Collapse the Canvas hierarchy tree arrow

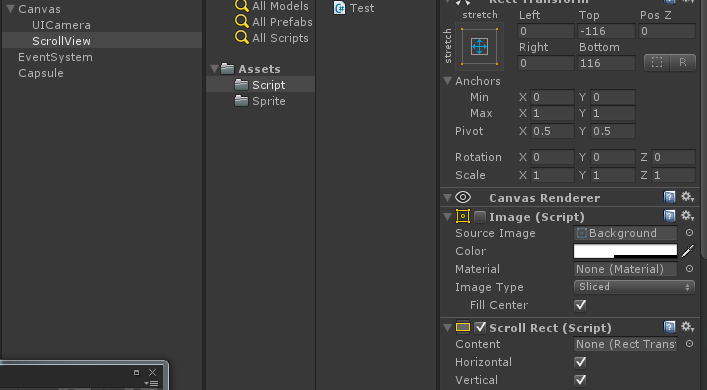pos(10,9)
